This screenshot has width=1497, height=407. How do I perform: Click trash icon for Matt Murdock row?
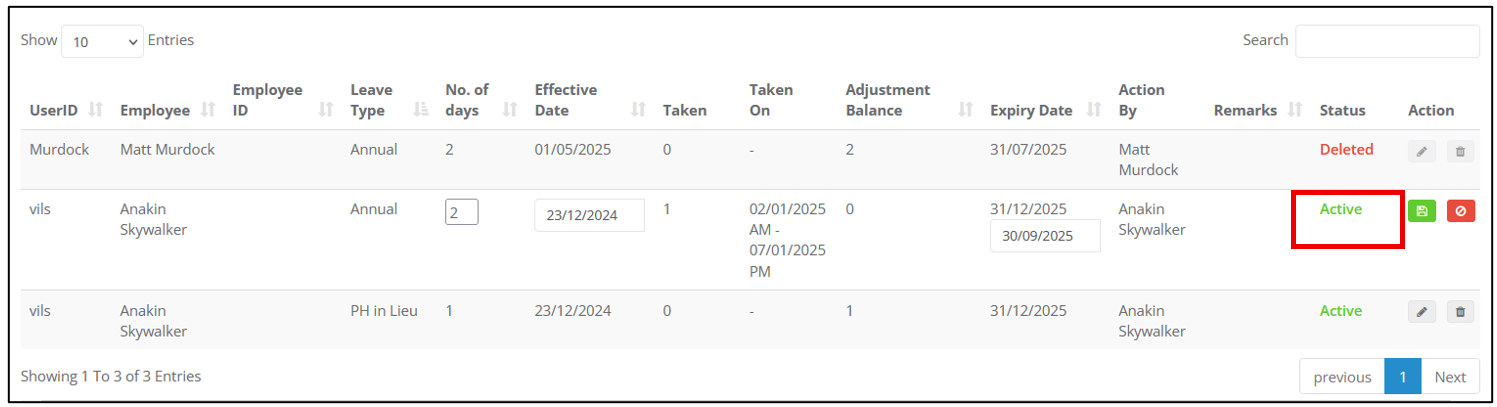(x=1460, y=152)
